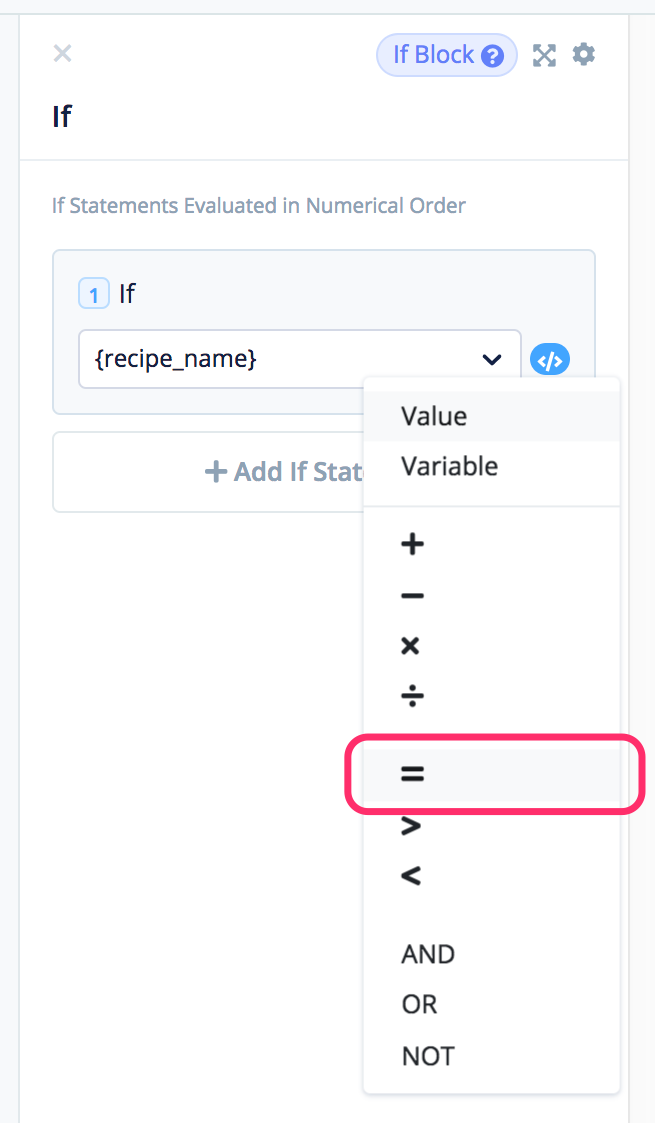Select the division operator
Viewport: 655px width, 1123px height.
click(x=412, y=696)
